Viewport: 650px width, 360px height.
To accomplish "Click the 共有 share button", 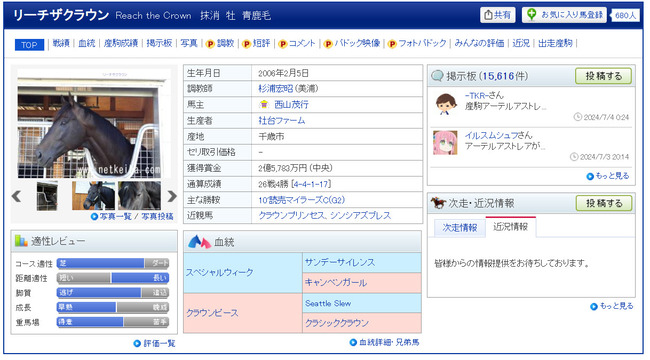I will 497,15.
